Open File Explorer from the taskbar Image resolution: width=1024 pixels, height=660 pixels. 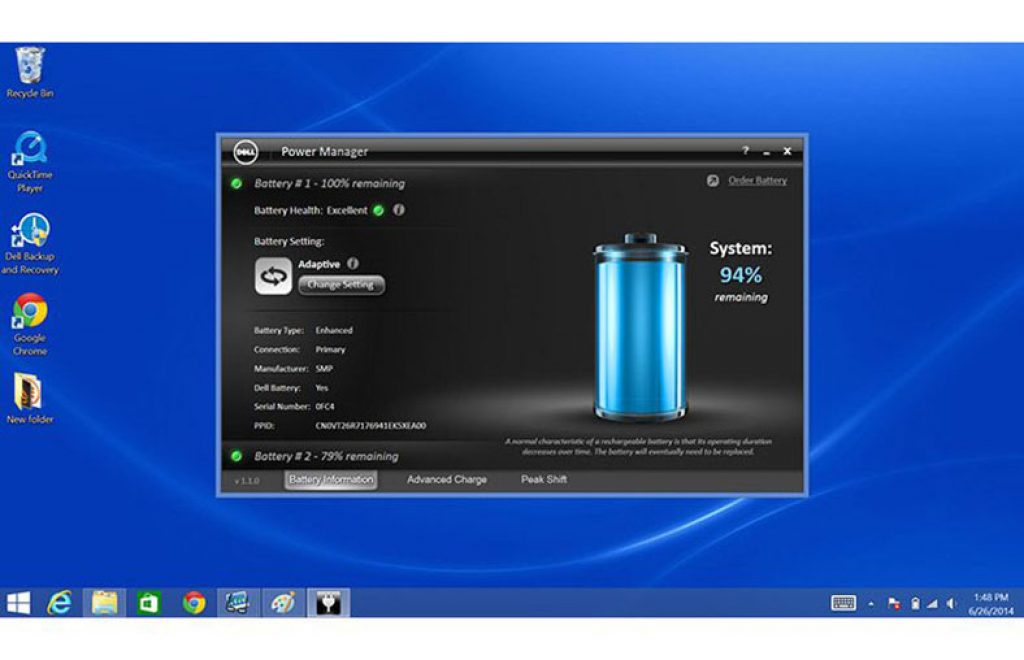[104, 603]
